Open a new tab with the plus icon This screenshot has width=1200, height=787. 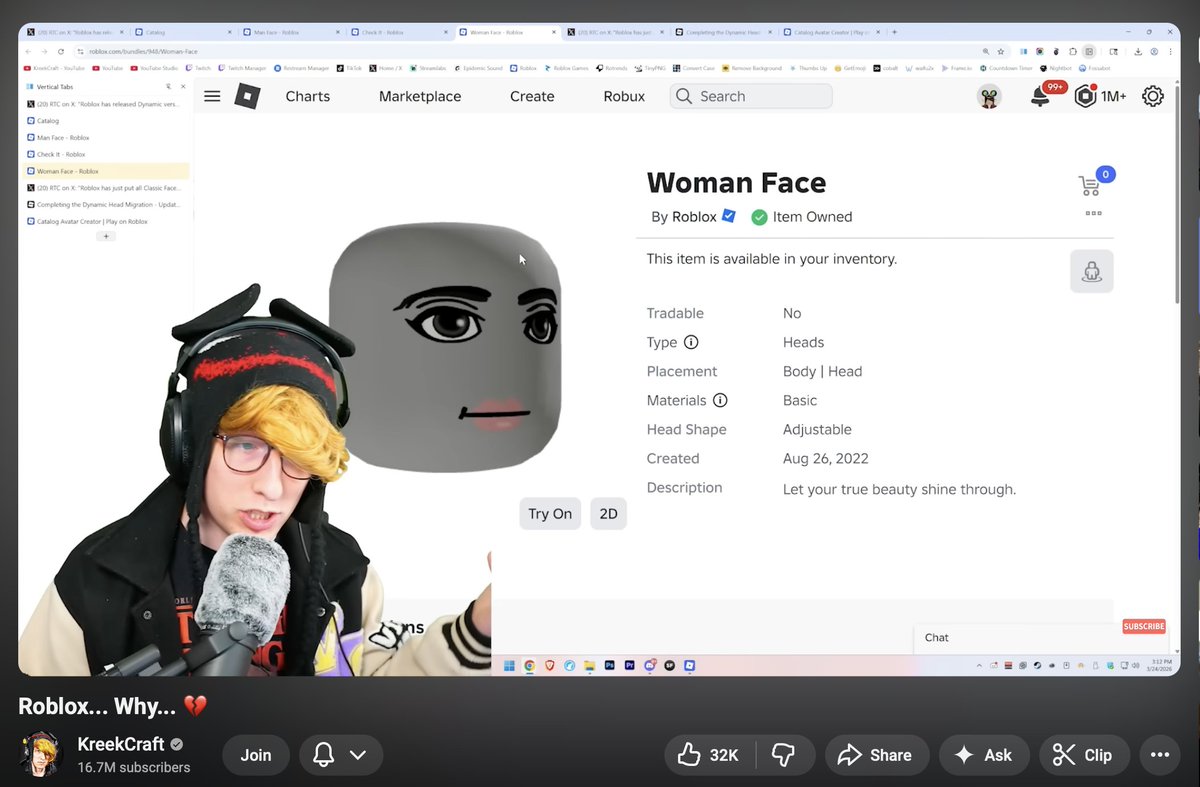[x=894, y=32]
